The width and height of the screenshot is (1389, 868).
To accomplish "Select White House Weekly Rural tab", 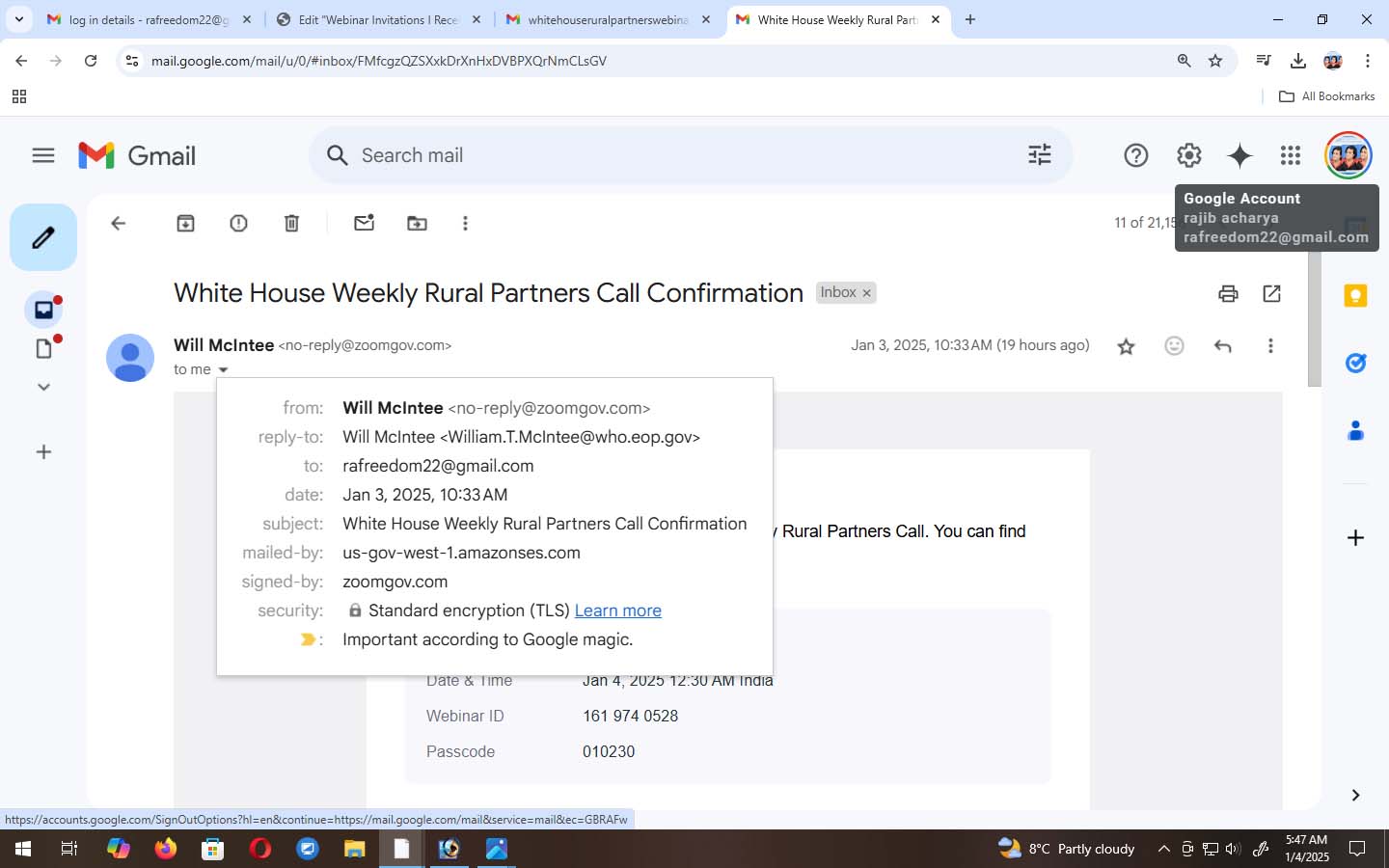I will coord(836,19).
